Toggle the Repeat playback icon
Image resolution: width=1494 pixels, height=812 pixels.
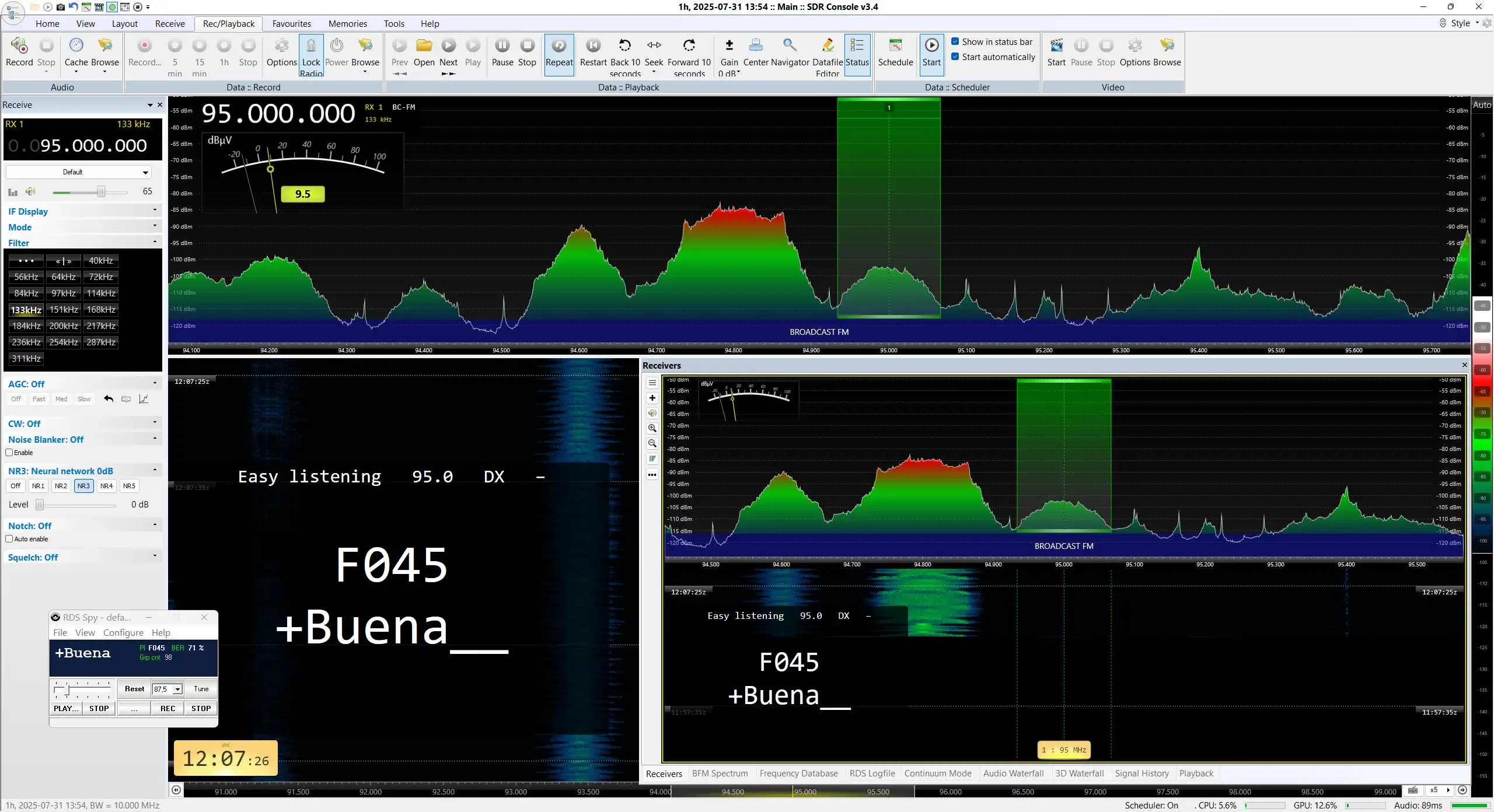click(x=559, y=45)
